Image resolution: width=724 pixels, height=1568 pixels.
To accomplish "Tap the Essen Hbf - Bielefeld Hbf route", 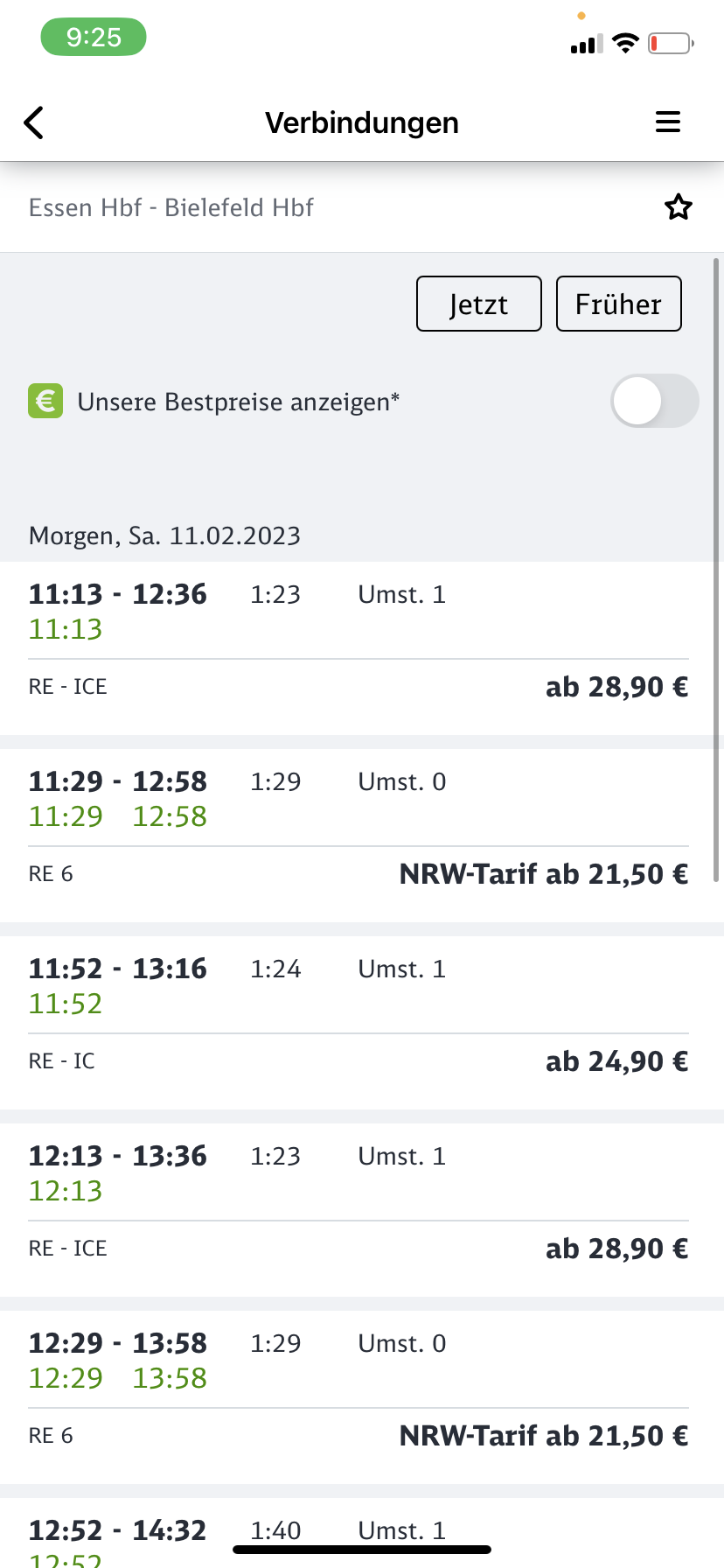I will pos(171,207).
